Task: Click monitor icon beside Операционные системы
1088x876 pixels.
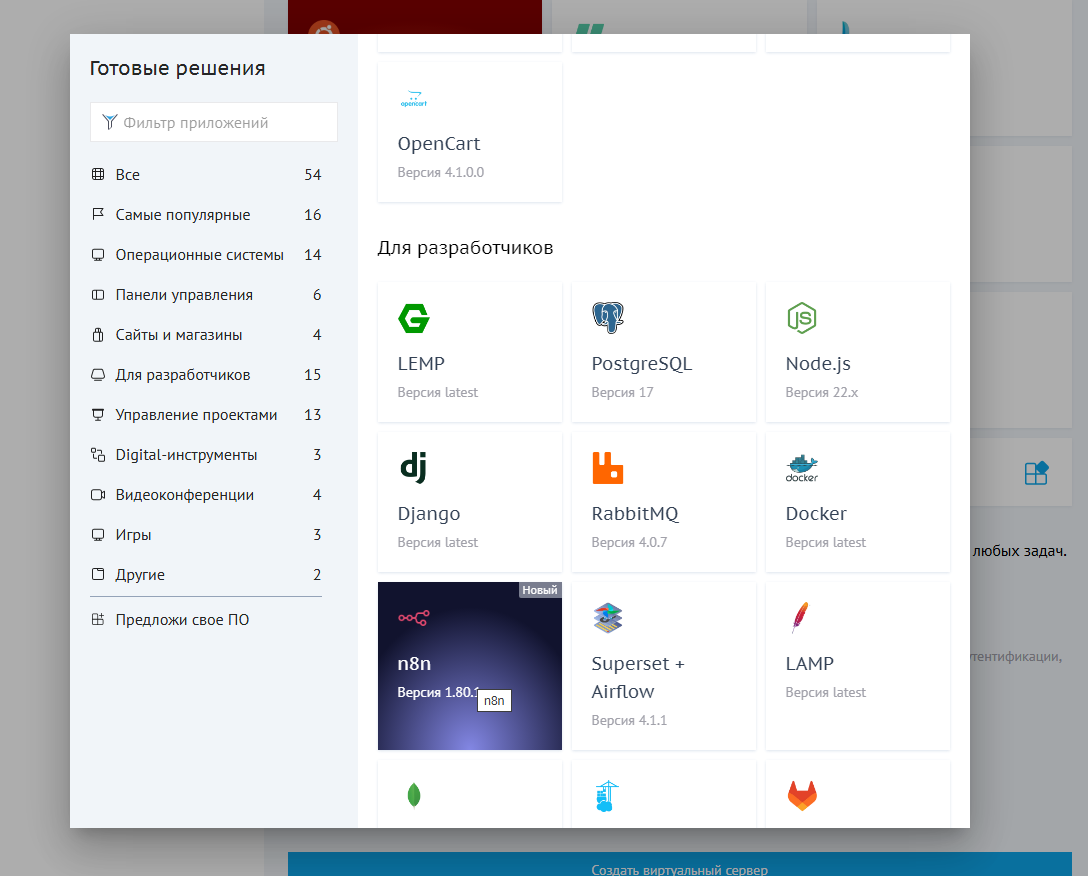Action: [98, 255]
